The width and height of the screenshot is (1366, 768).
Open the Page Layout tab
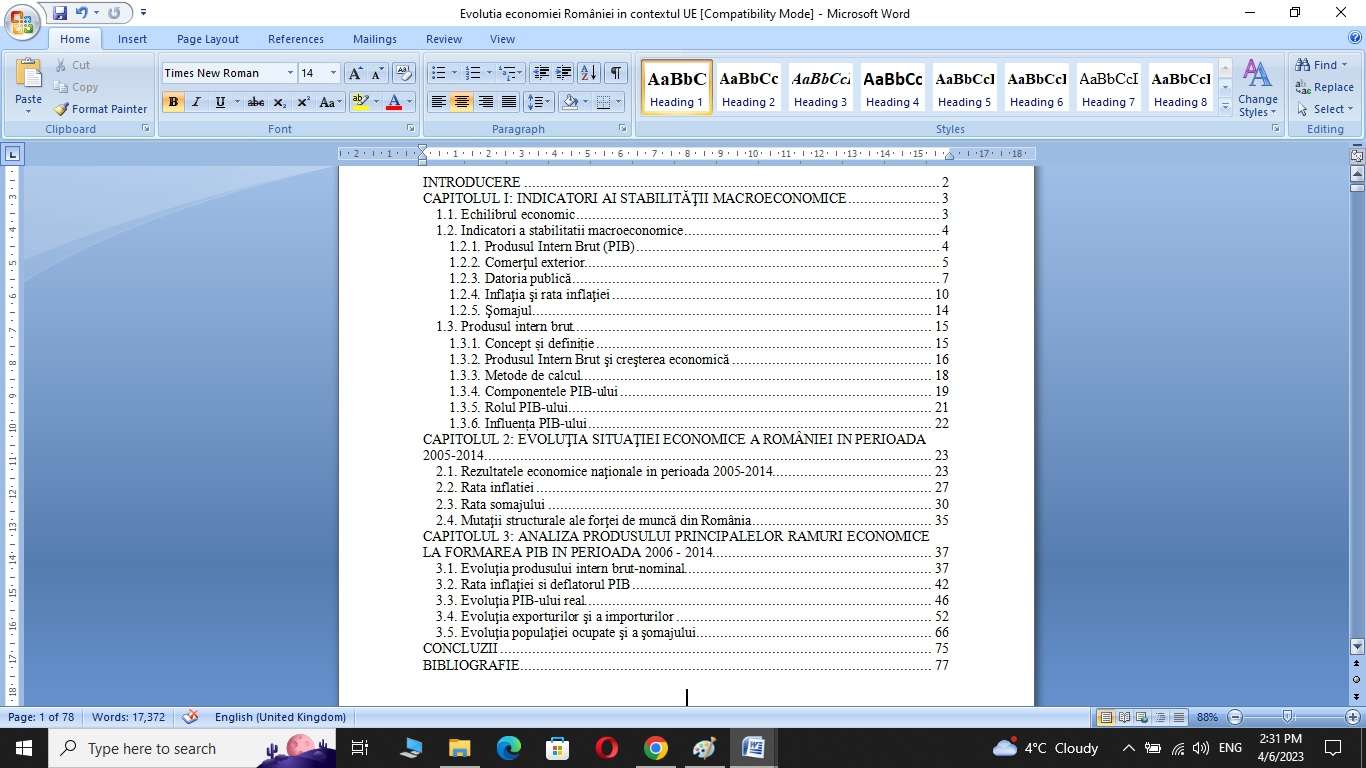208,39
